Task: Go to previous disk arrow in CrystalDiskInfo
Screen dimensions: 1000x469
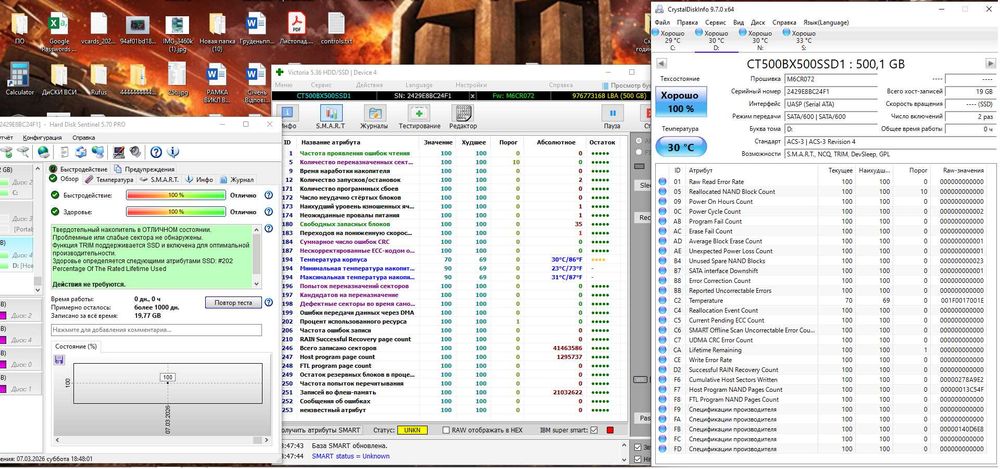Action: [x=661, y=63]
